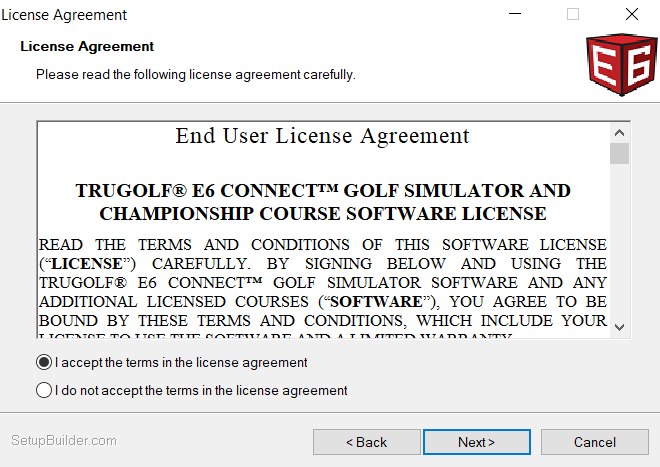Click the scrollbar track below the thumb
660x467 pixels.
click(x=619, y=250)
